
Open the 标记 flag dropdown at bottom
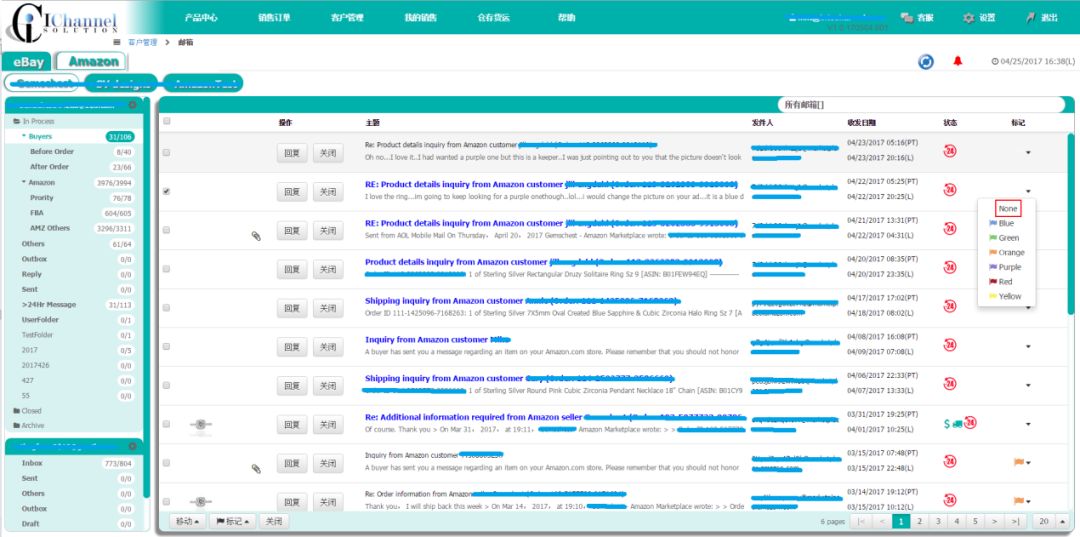click(232, 521)
